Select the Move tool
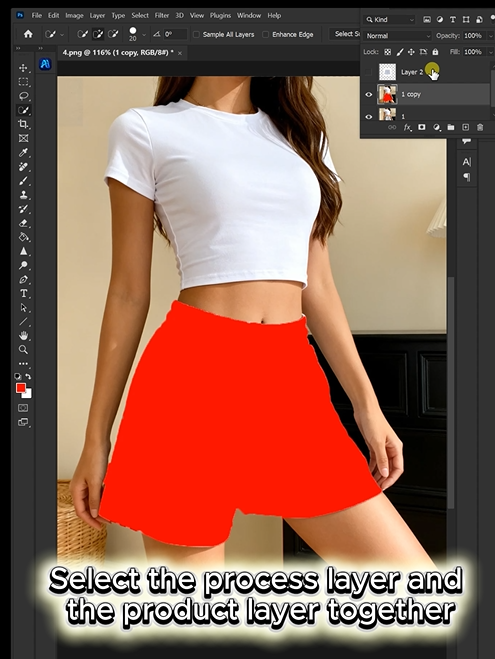The width and height of the screenshot is (495, 659). click(23, 68)
